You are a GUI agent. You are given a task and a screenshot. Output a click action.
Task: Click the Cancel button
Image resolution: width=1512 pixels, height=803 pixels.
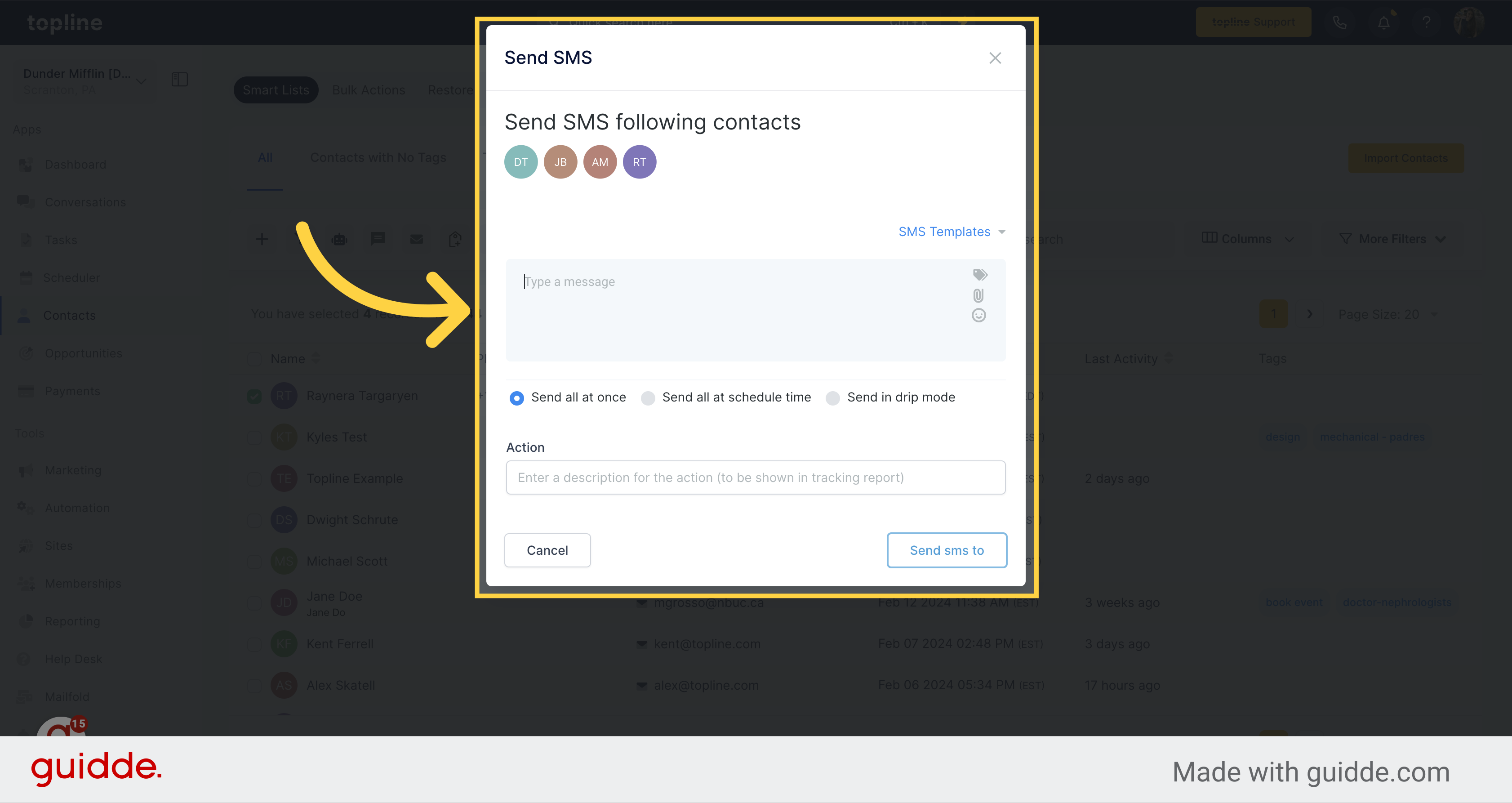coord(547,550)
